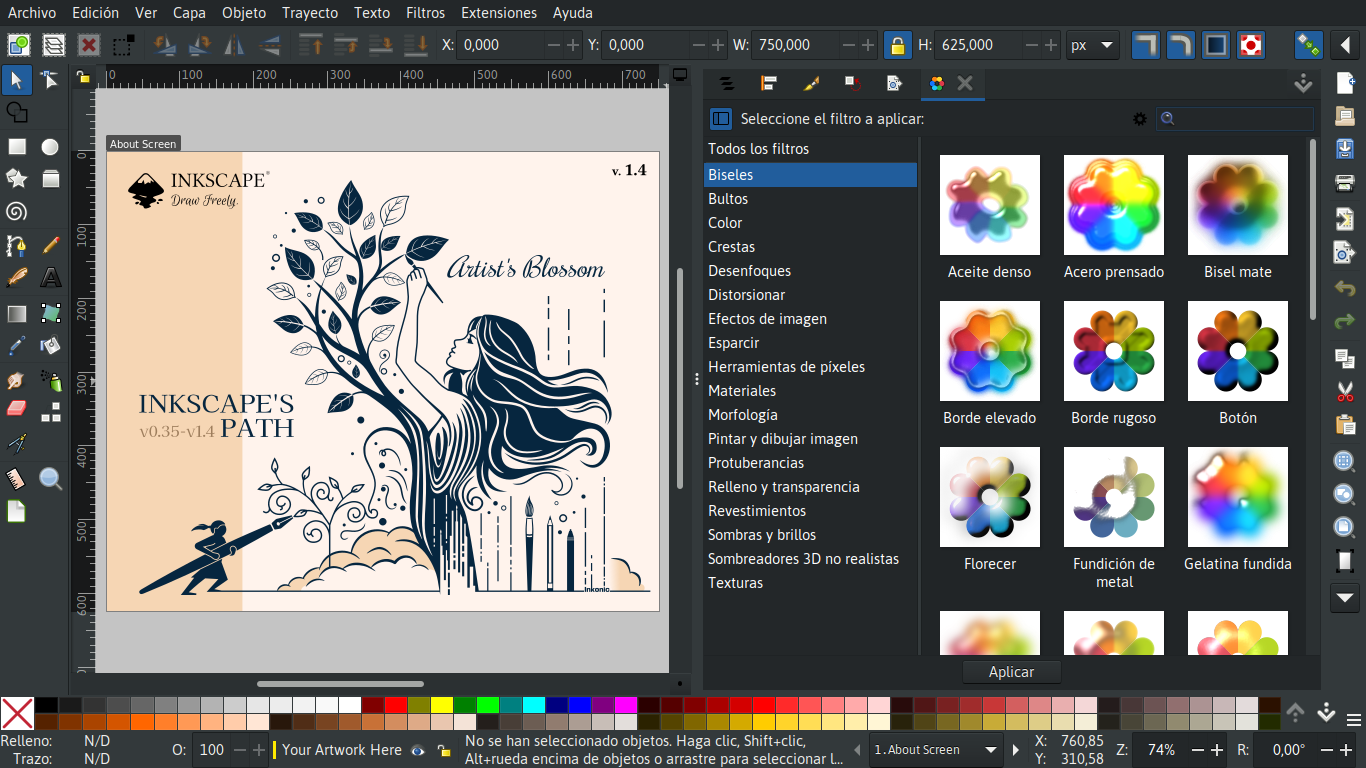Screen dimensions: 1366x768
Task: Choose the Star and polygon tool
Action: (x=17, y=178)
